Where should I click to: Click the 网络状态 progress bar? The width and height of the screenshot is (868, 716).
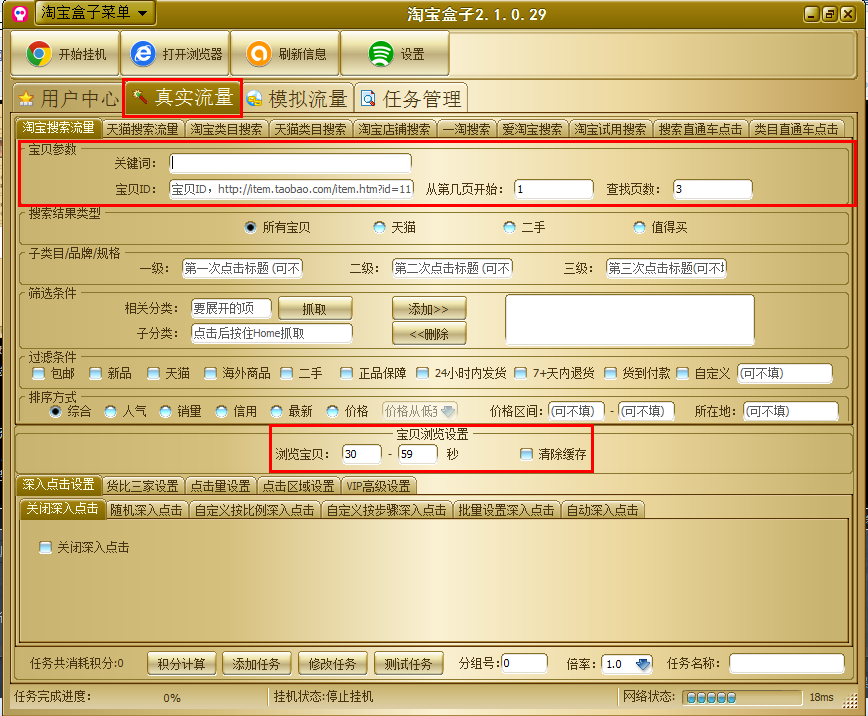coord(742,697)
